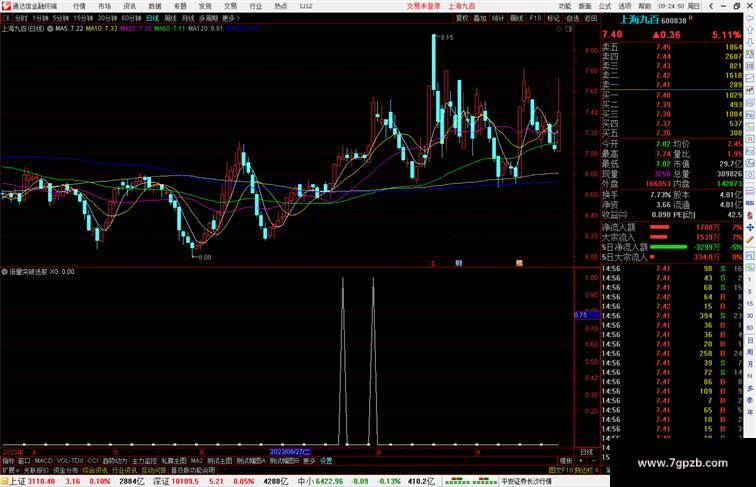Select the 月线 monthly period
This screenshot has height=487, width=756.
point(188,18)
